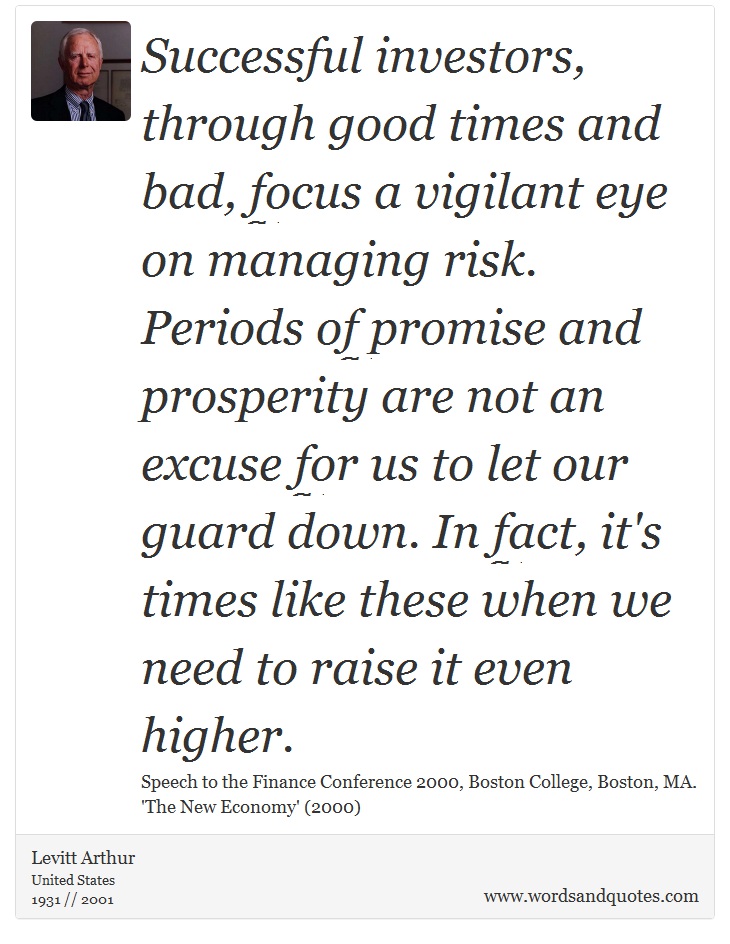730x944 pixels.
Task: Click the final word 'higher.' in the quote
Action: [218, 738]
